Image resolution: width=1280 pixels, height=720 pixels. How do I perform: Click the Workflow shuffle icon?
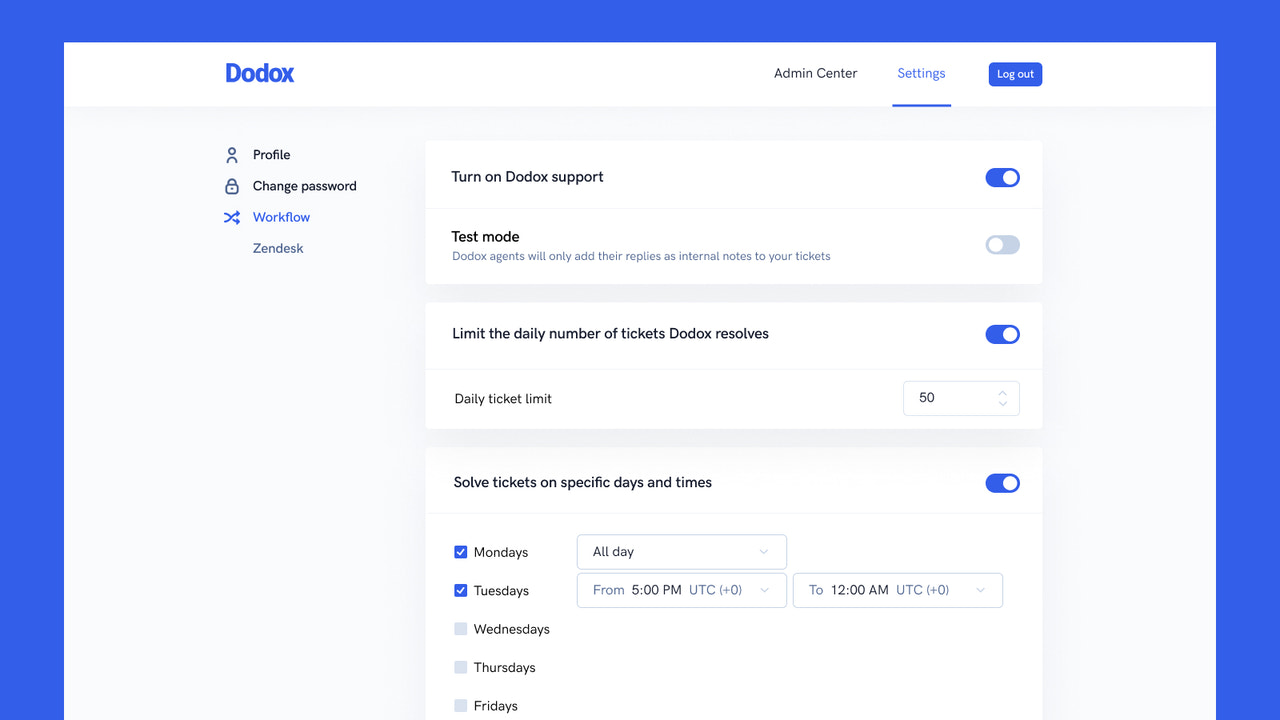coord(232,217)
